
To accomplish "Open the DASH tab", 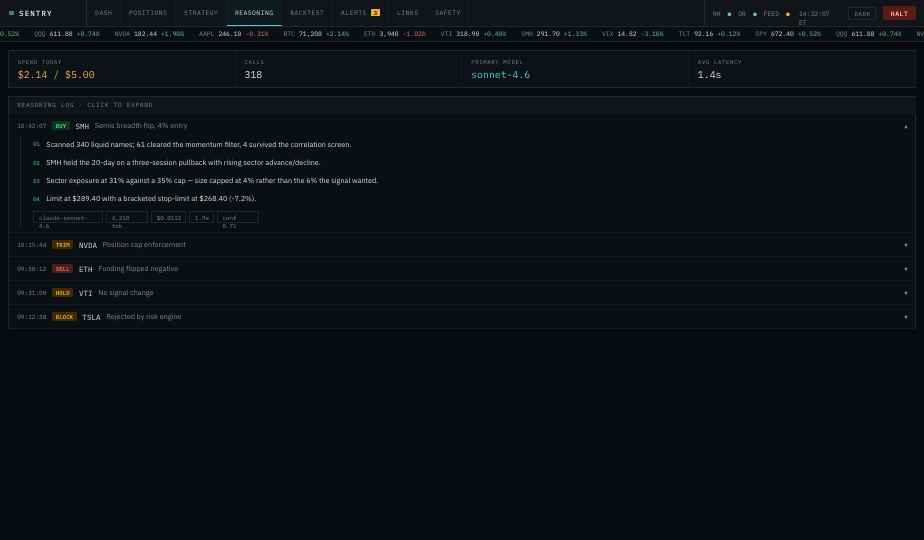I will pyautogui.click(x=103, y=12).
